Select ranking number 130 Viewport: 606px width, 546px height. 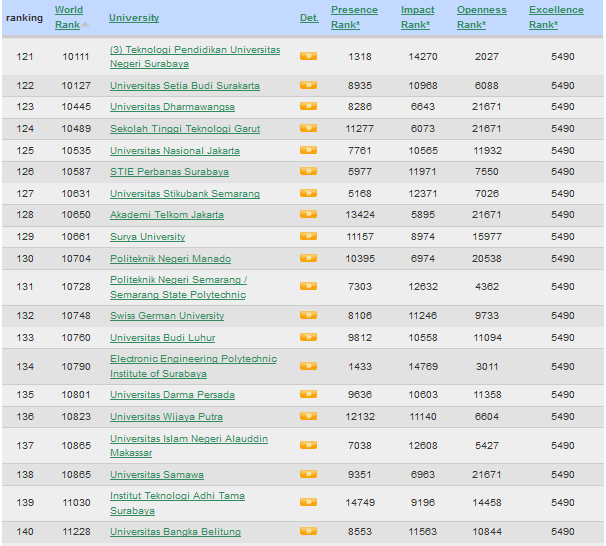click(x=25, y=259)
